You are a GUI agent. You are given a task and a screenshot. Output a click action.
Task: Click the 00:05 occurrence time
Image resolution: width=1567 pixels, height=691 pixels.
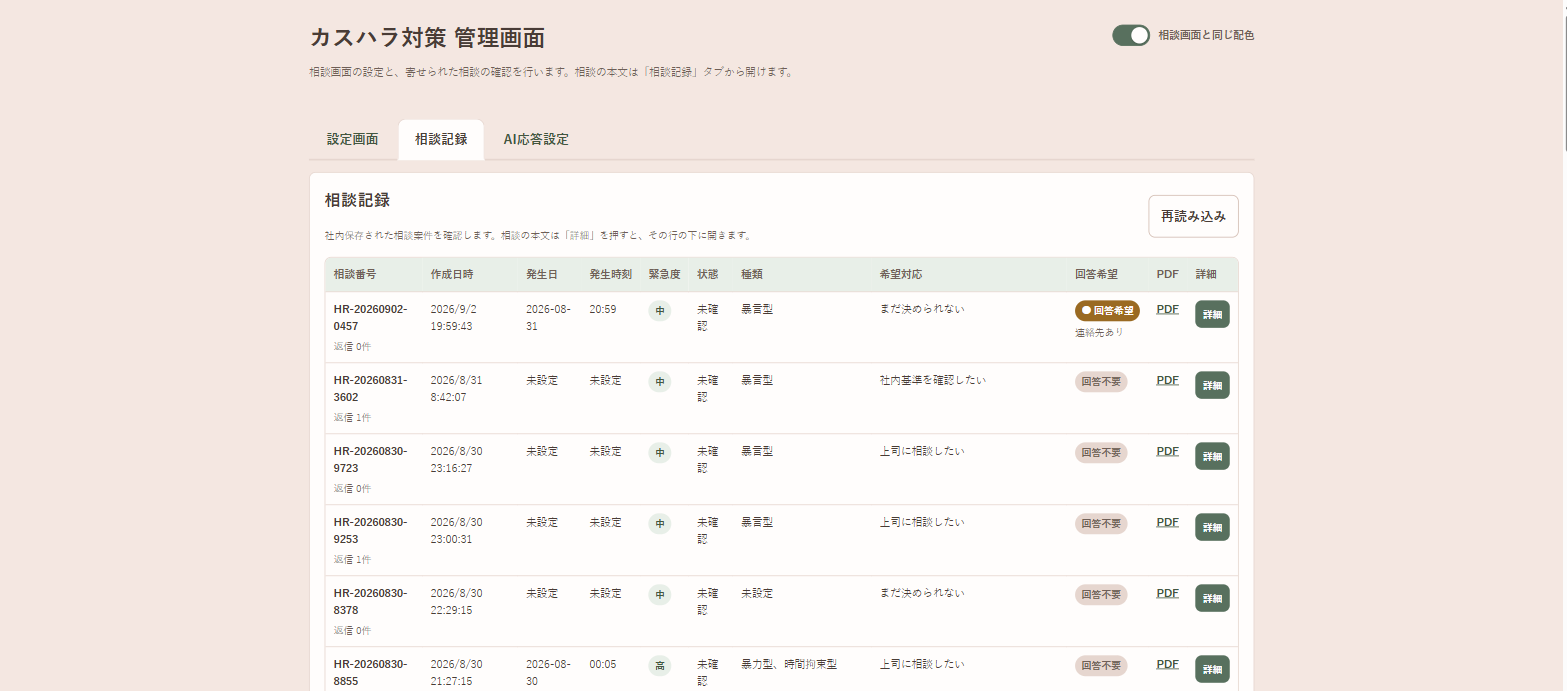pos(603,664)
